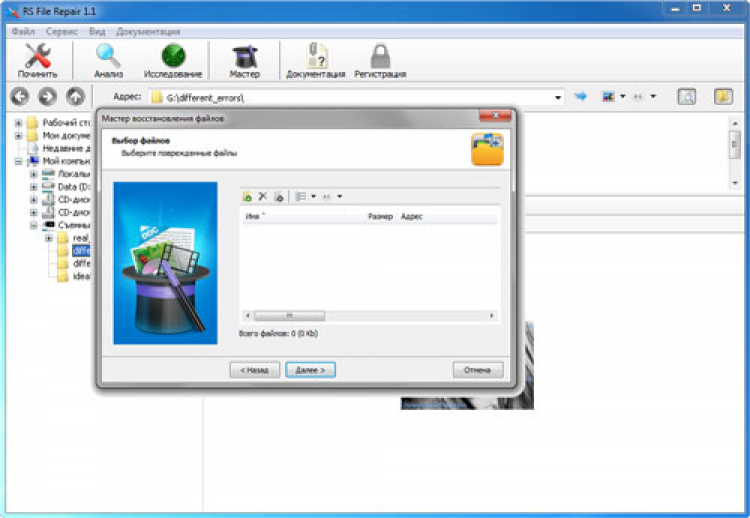The height and width of the screenshot is (518, 750).
Task: Start the Исследование scan tool
Action: [x=173, y=60]
